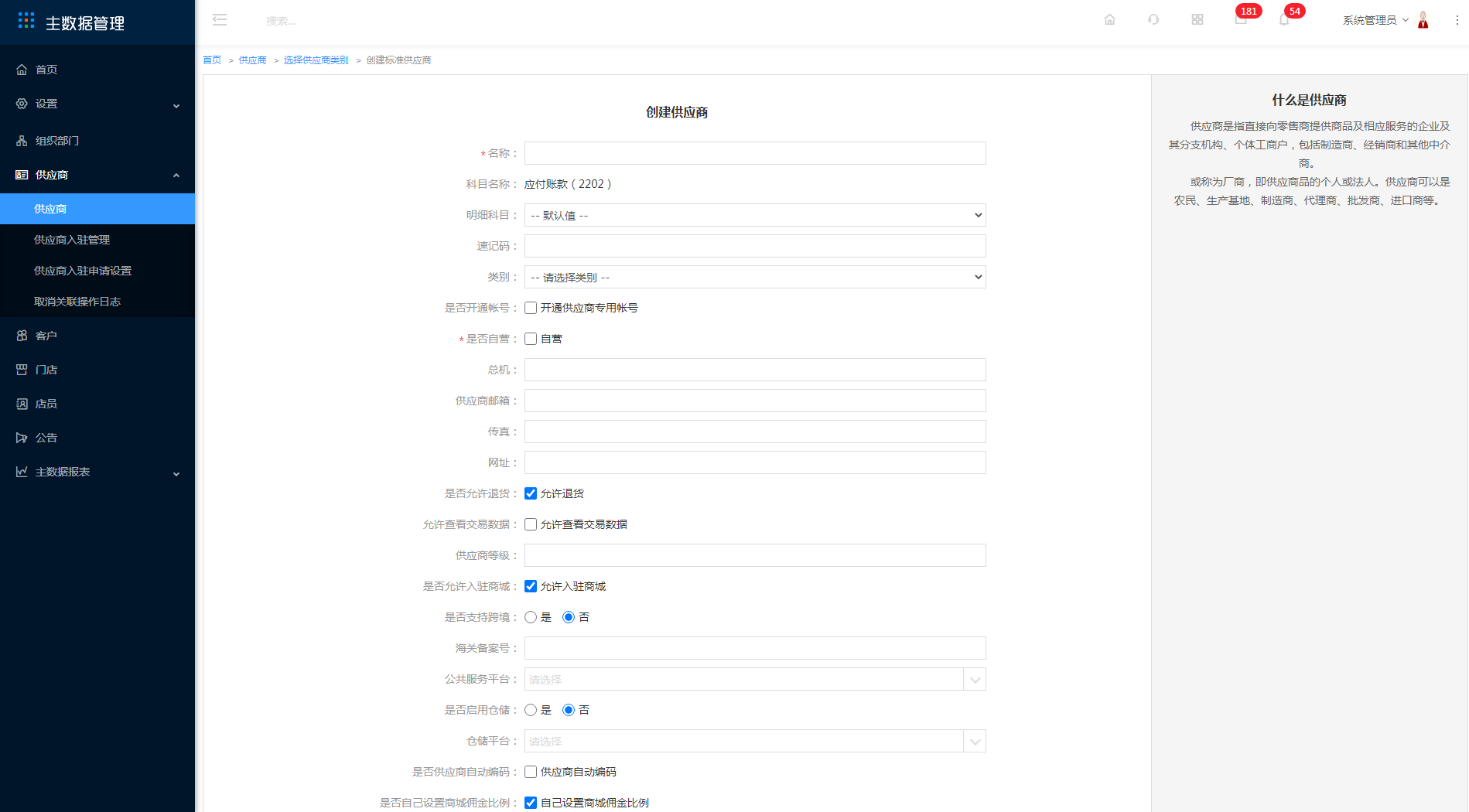Open 取消关联操作日志 submenu item
Viewport: 1469px width, 812px height.
(x=97, y=302)
